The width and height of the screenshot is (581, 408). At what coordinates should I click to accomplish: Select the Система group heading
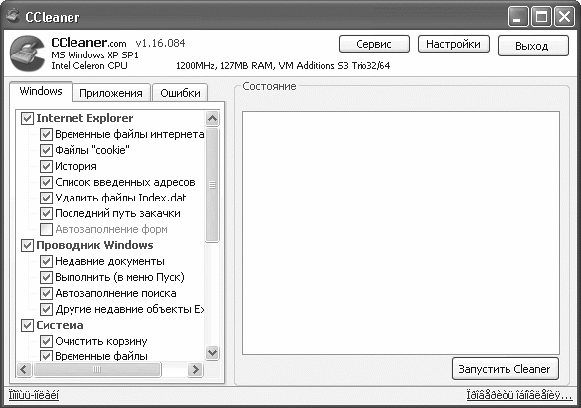click(60, 325)
